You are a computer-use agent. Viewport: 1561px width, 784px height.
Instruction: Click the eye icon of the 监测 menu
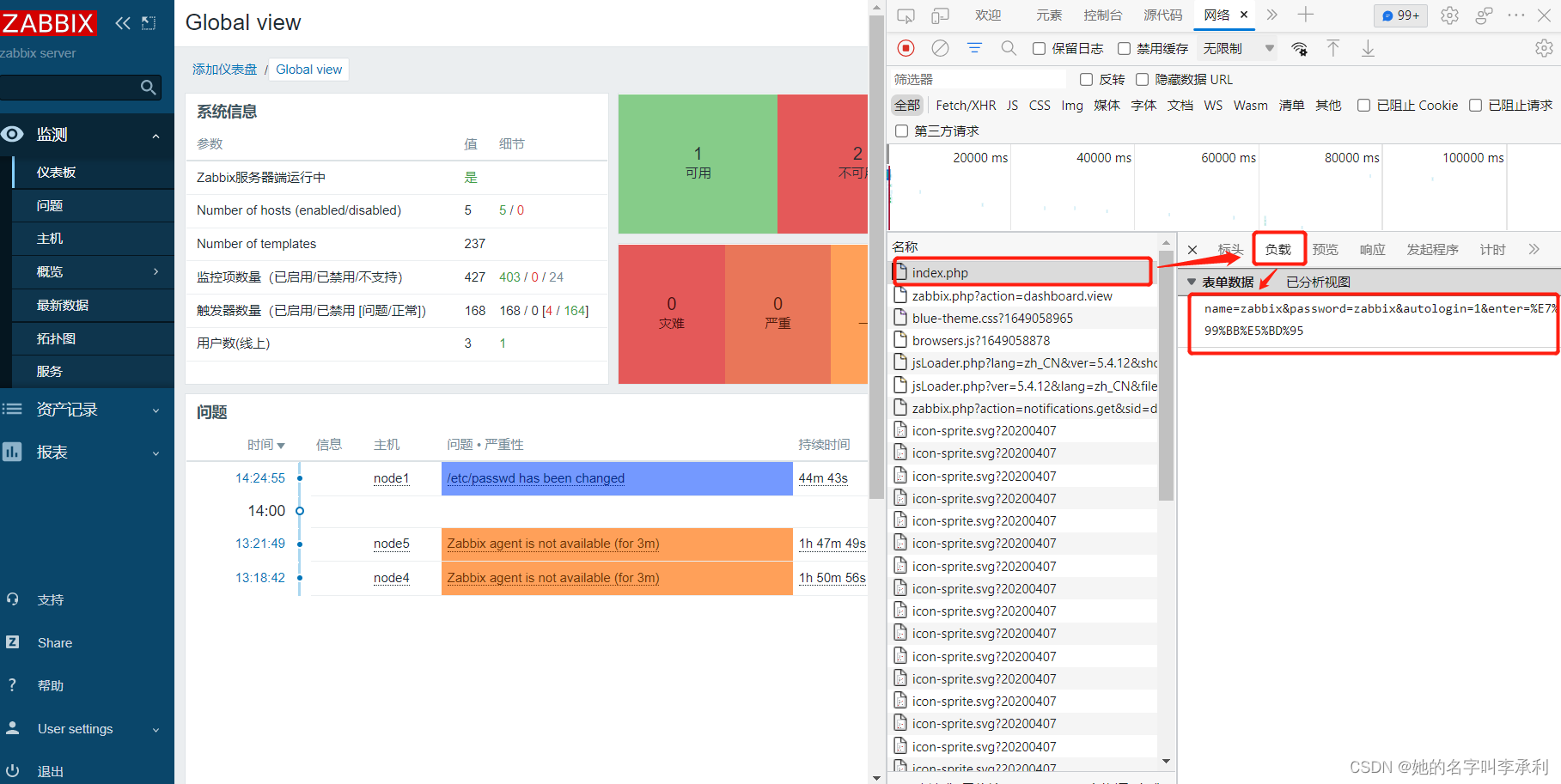click(12, 134)
